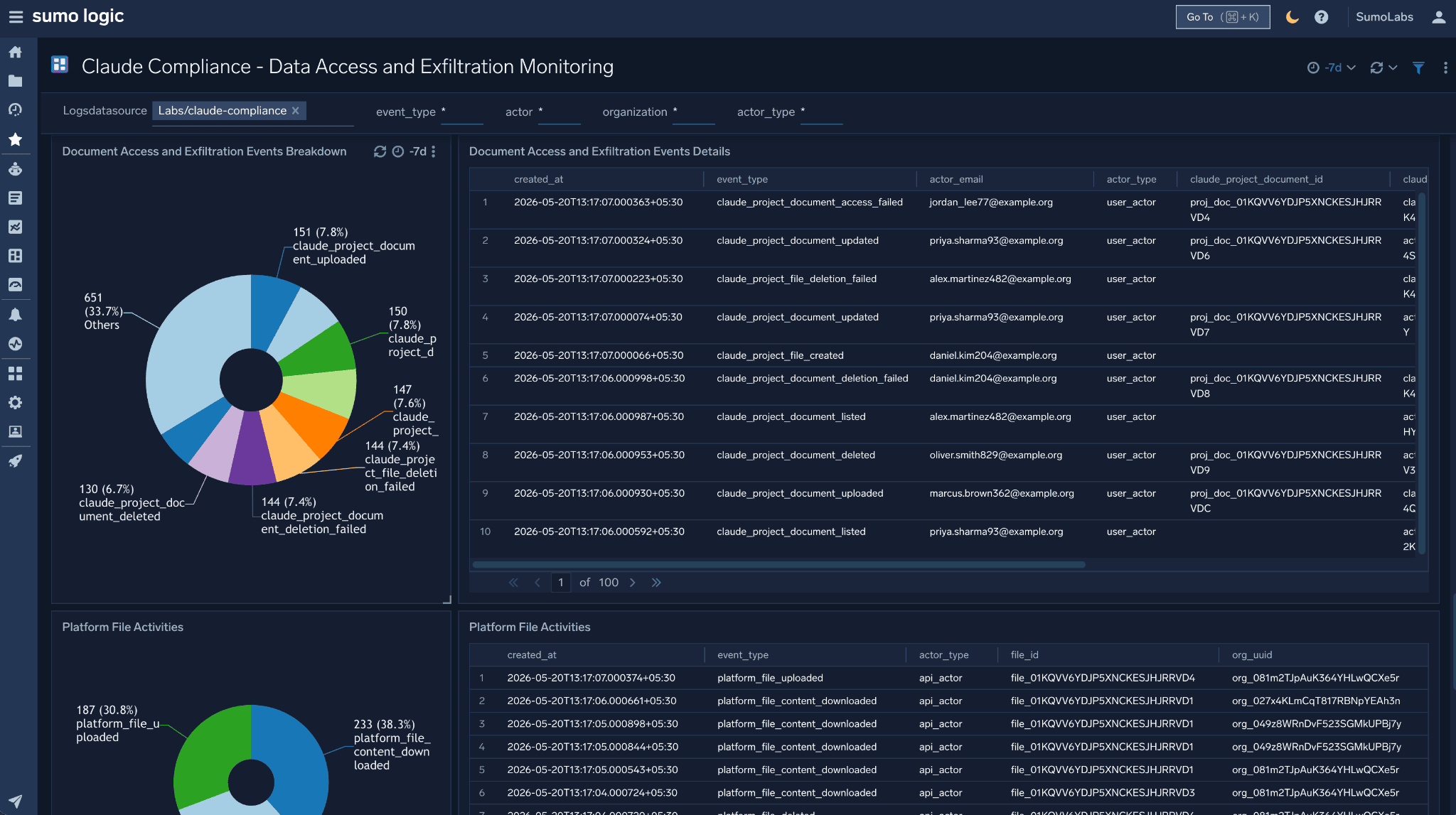Click the claude_project_file_created event cell
This screenshot has height=815, width=1456.
click(x=780, y=356)
